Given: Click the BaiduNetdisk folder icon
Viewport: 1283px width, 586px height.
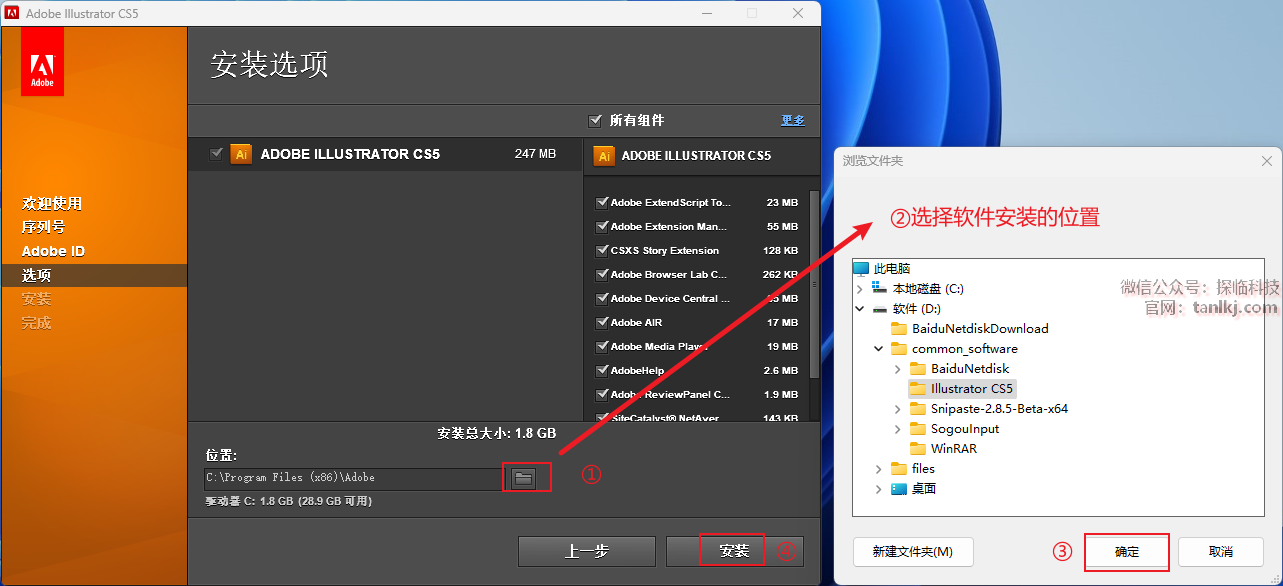Looking at the screenshot, I should 918,369.
